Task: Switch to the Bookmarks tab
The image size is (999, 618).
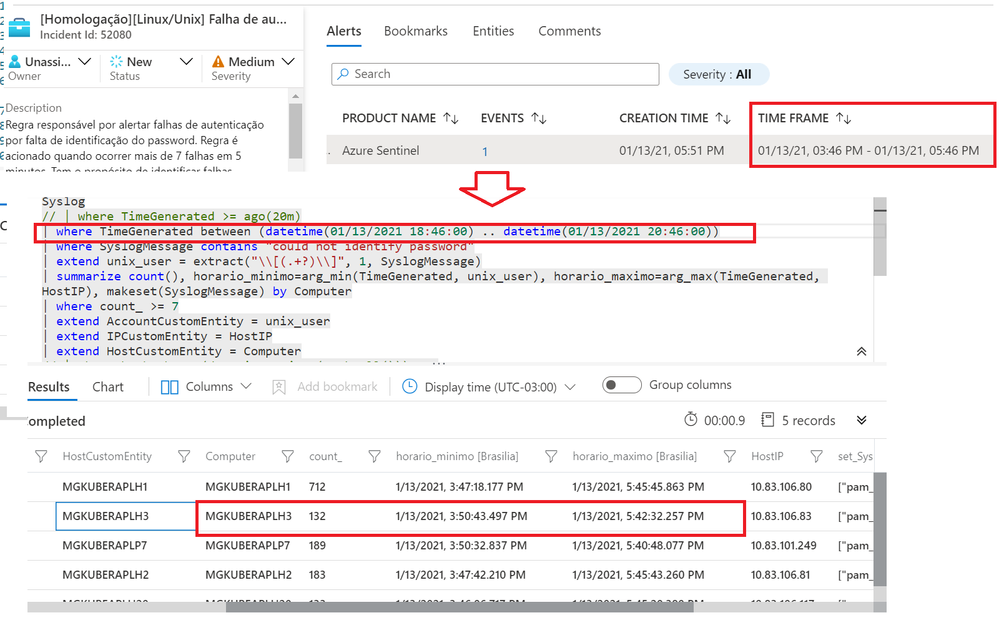Action: click(415, 31)
